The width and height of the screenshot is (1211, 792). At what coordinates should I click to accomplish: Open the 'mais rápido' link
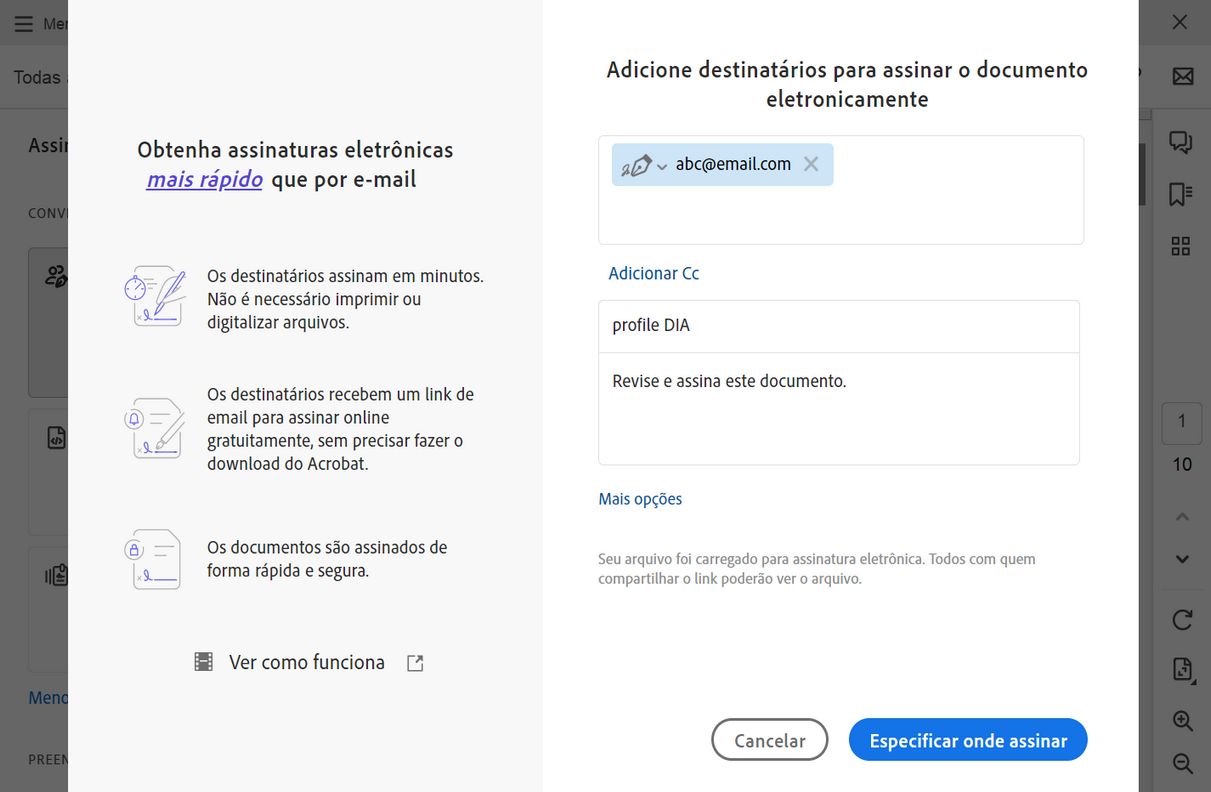click(x=205, y=180)
